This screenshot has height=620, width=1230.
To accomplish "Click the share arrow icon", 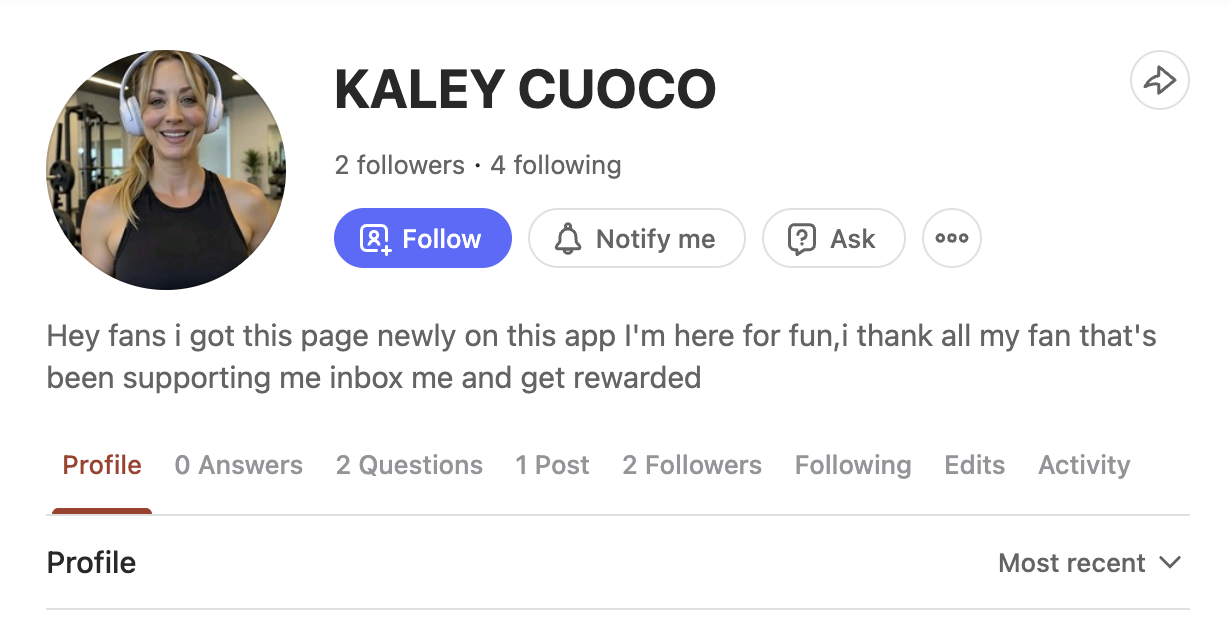I will pos(1159,81).
